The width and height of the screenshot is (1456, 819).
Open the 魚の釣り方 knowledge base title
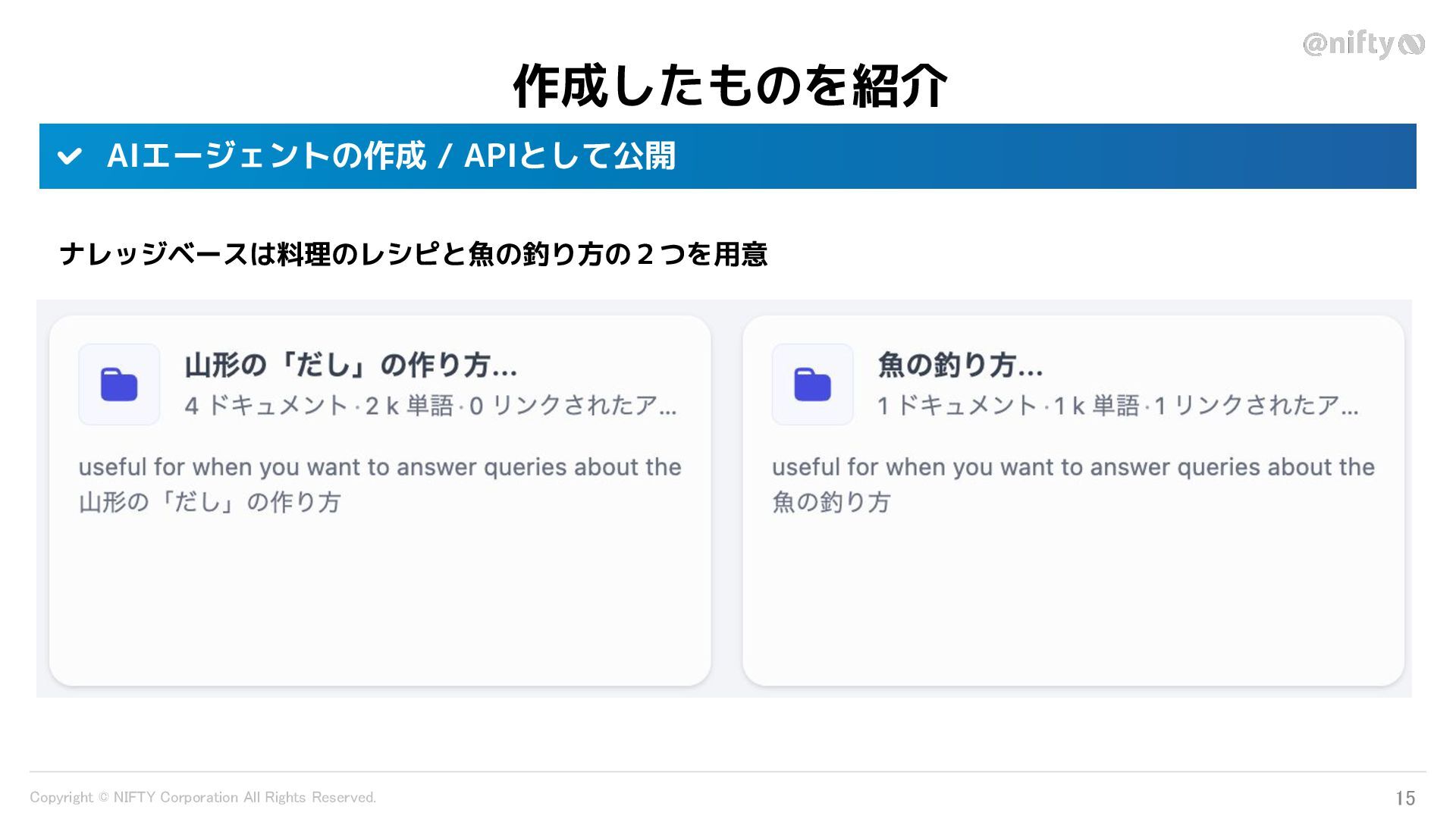(960, 366)
